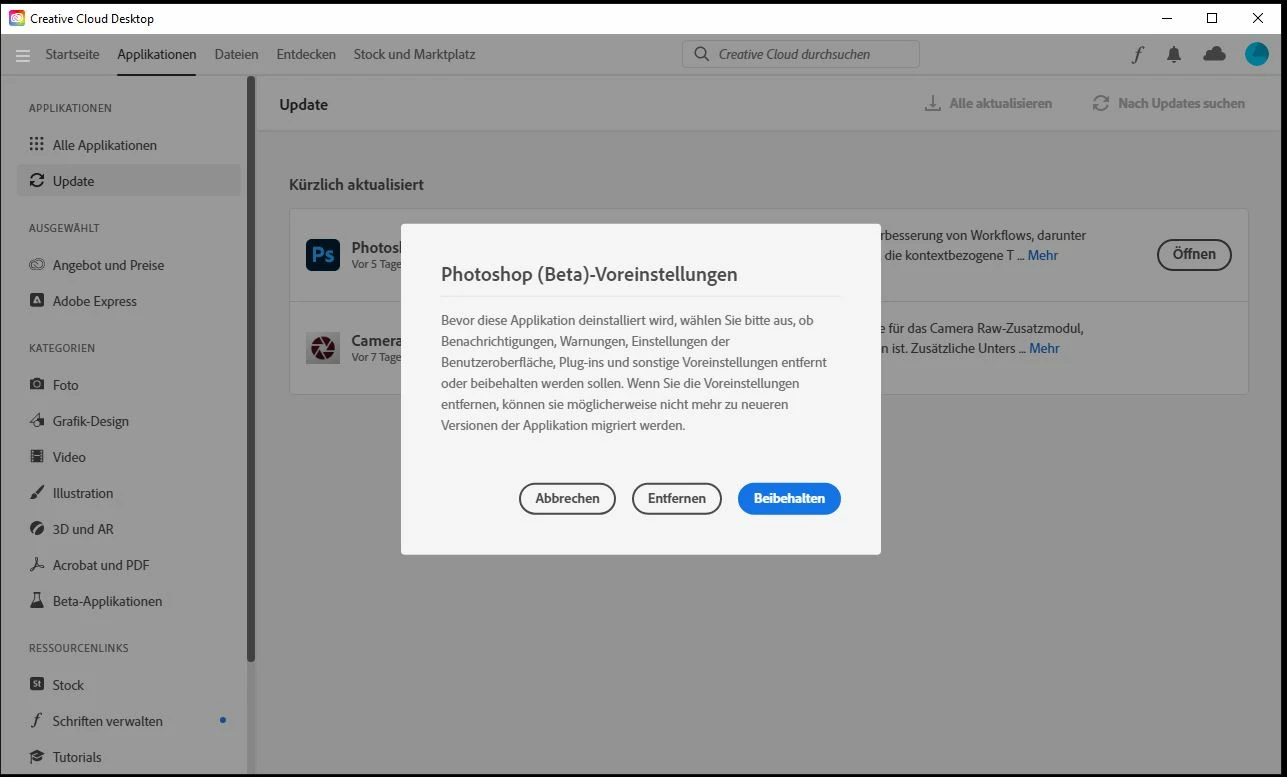1287x777 pixels.
Task: Click the Camera Raw app icon
Action: 323,348
